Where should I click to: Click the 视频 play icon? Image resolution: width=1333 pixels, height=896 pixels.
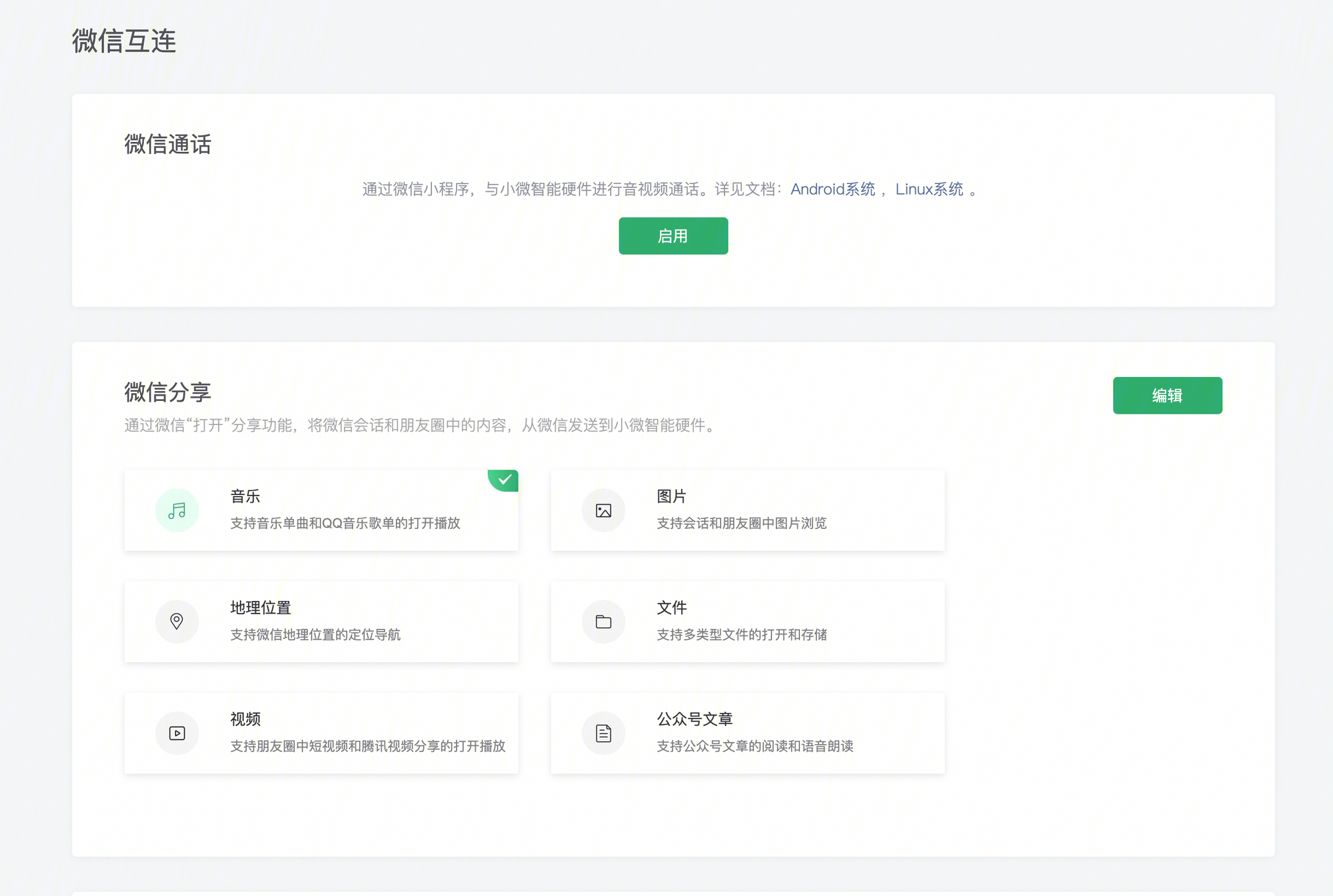tap(177, 733)
